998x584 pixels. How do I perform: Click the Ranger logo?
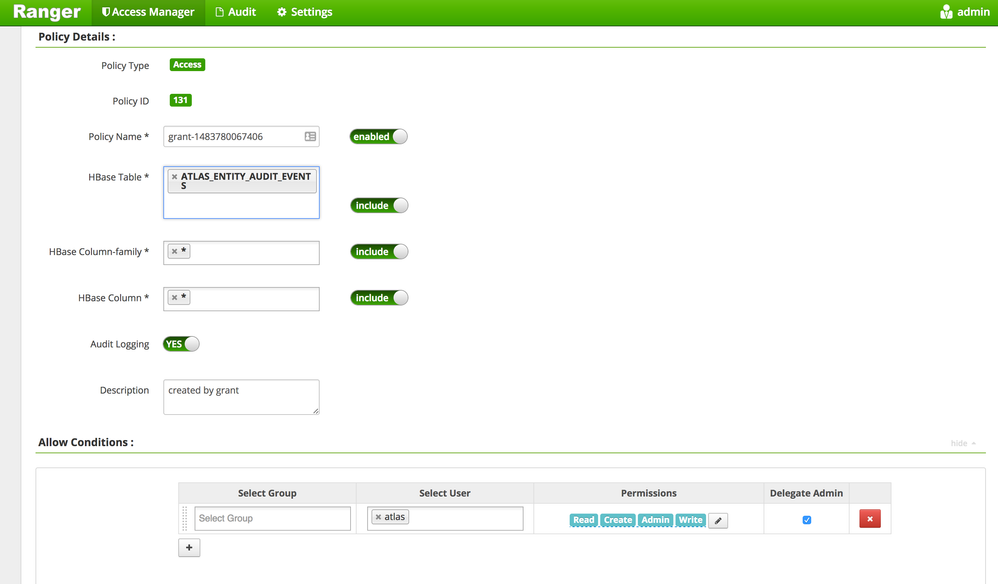[46, 12]
